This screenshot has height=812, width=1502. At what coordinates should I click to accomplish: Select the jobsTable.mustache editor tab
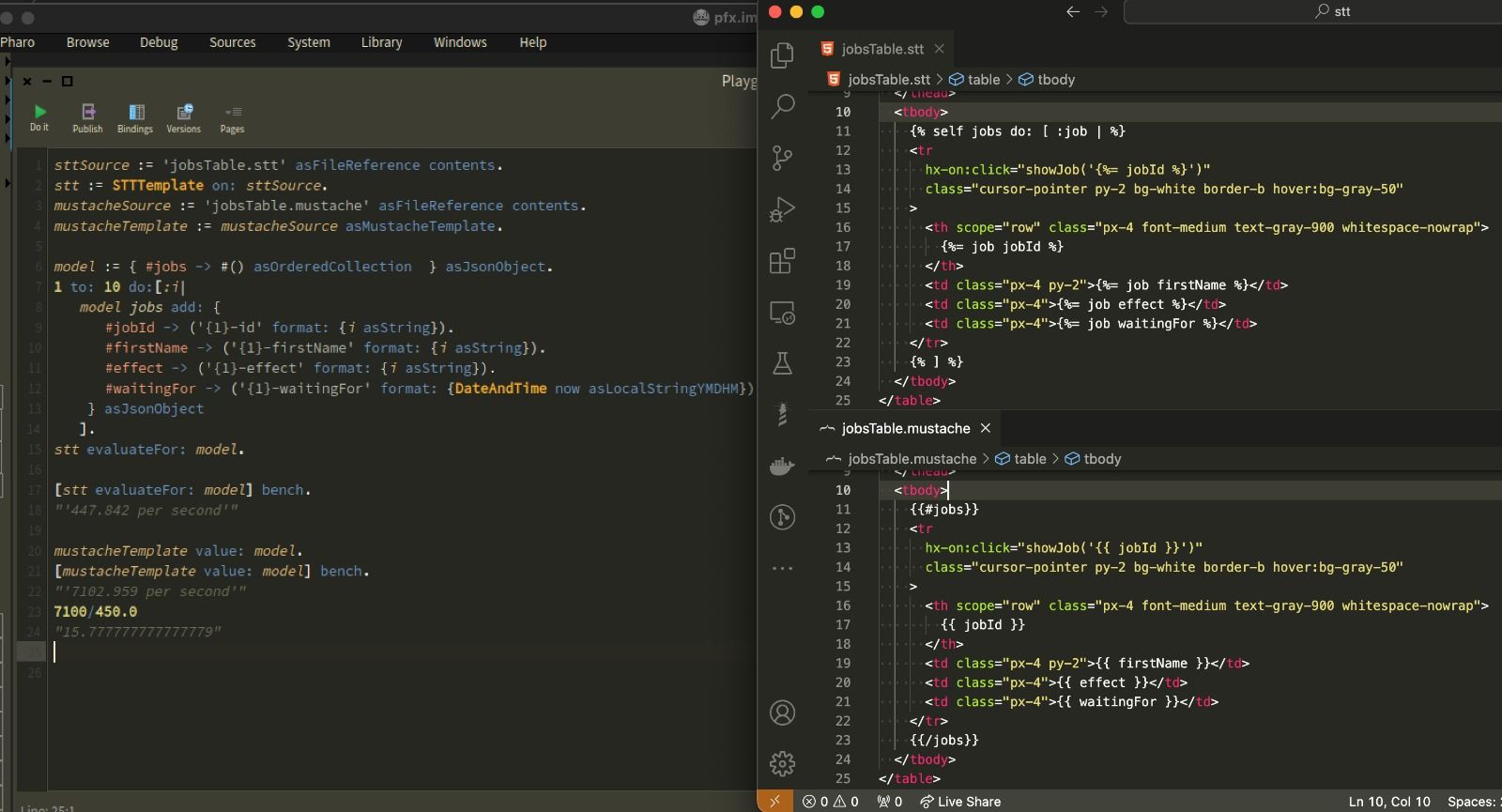click(x=906, y=428)
